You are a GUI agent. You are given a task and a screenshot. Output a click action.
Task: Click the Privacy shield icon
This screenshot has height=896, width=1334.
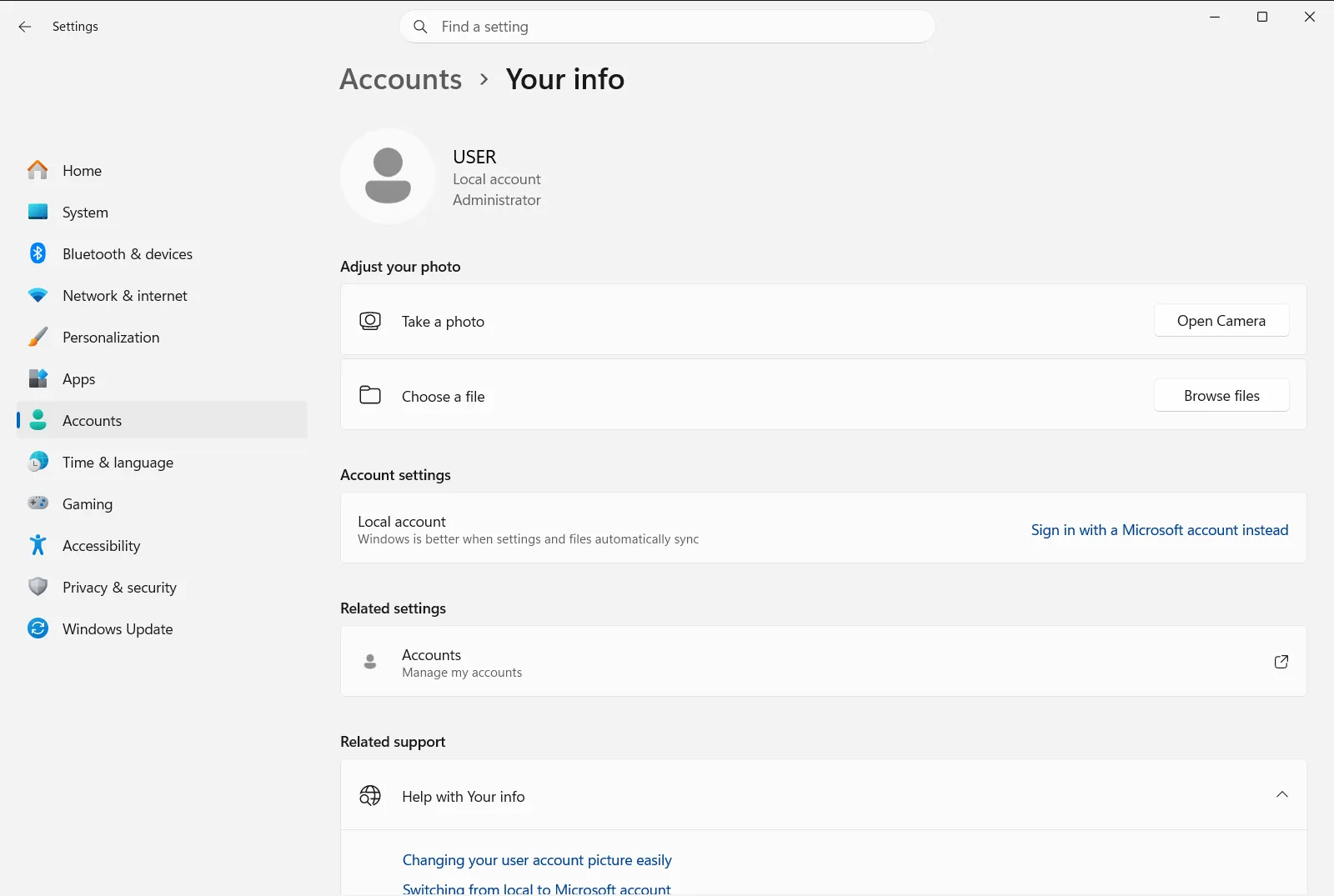(x=38, y=587)
